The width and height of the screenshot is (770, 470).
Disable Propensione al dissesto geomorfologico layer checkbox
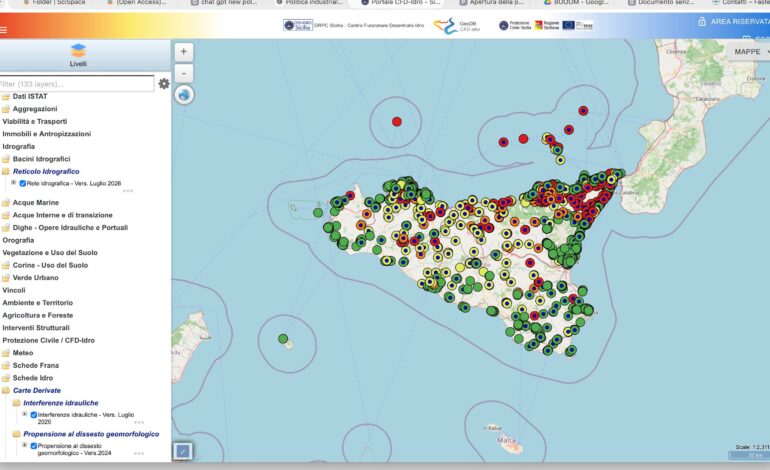34,446
